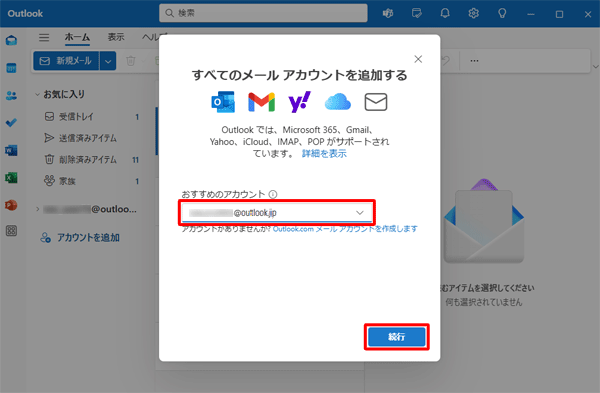Image resolution: width=600 pixels, height=393 pixels.
Task: Click the Outlook logo in the dialog
Action: 223,102
